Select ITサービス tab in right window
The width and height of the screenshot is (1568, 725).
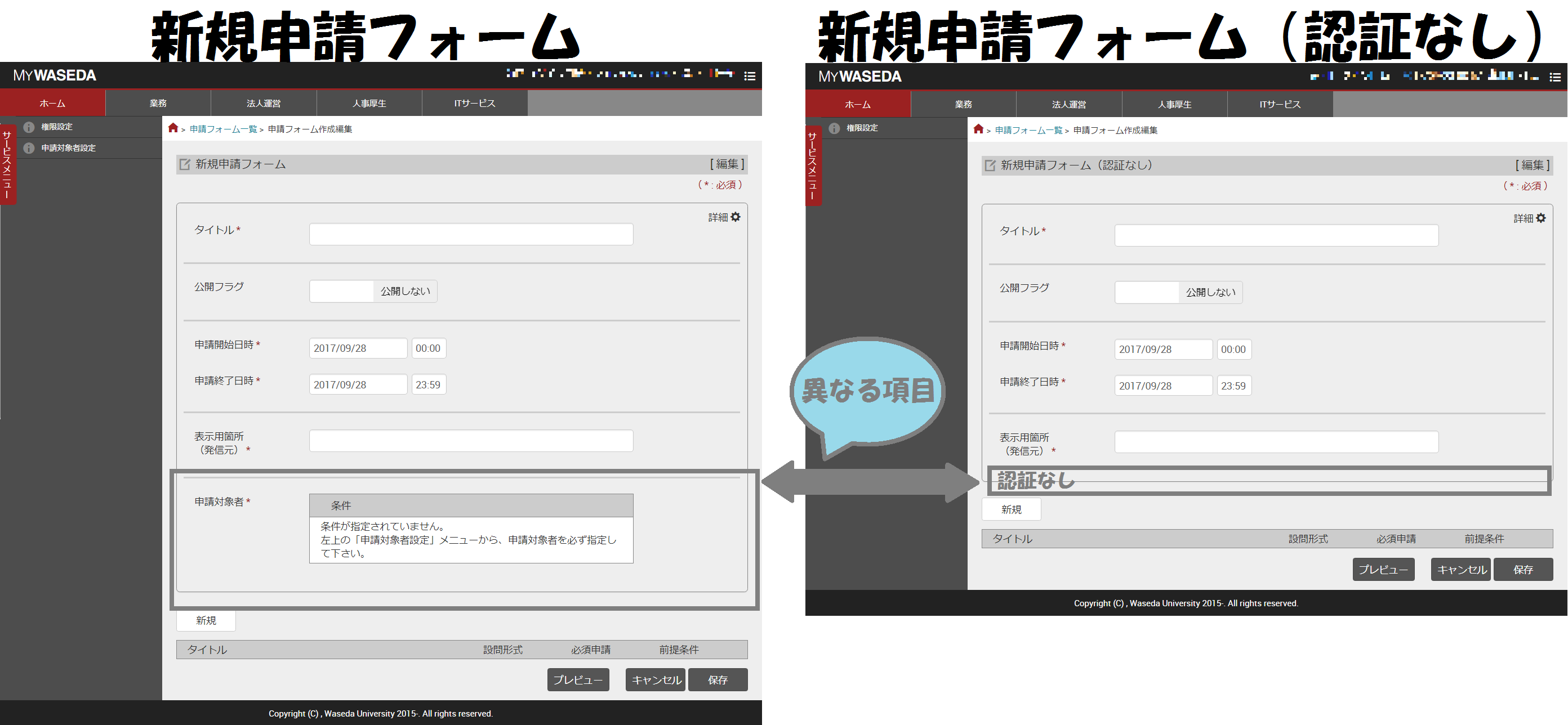tap(1280, 105)
